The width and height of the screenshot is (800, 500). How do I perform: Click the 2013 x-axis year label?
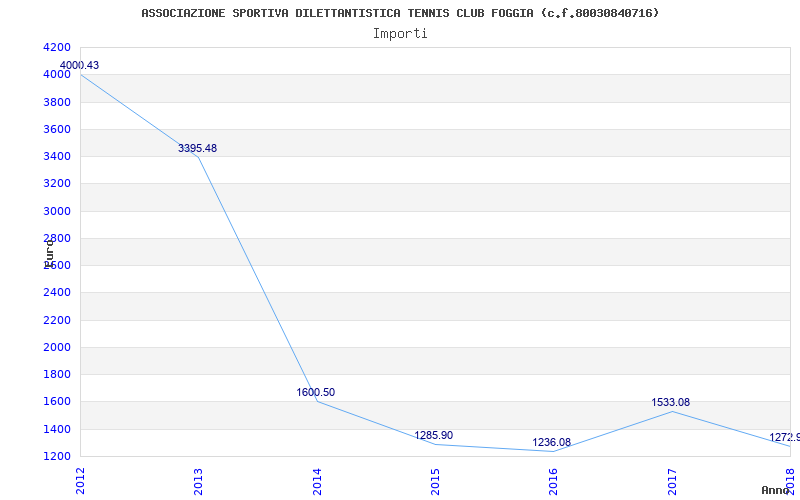click(198, 482)
